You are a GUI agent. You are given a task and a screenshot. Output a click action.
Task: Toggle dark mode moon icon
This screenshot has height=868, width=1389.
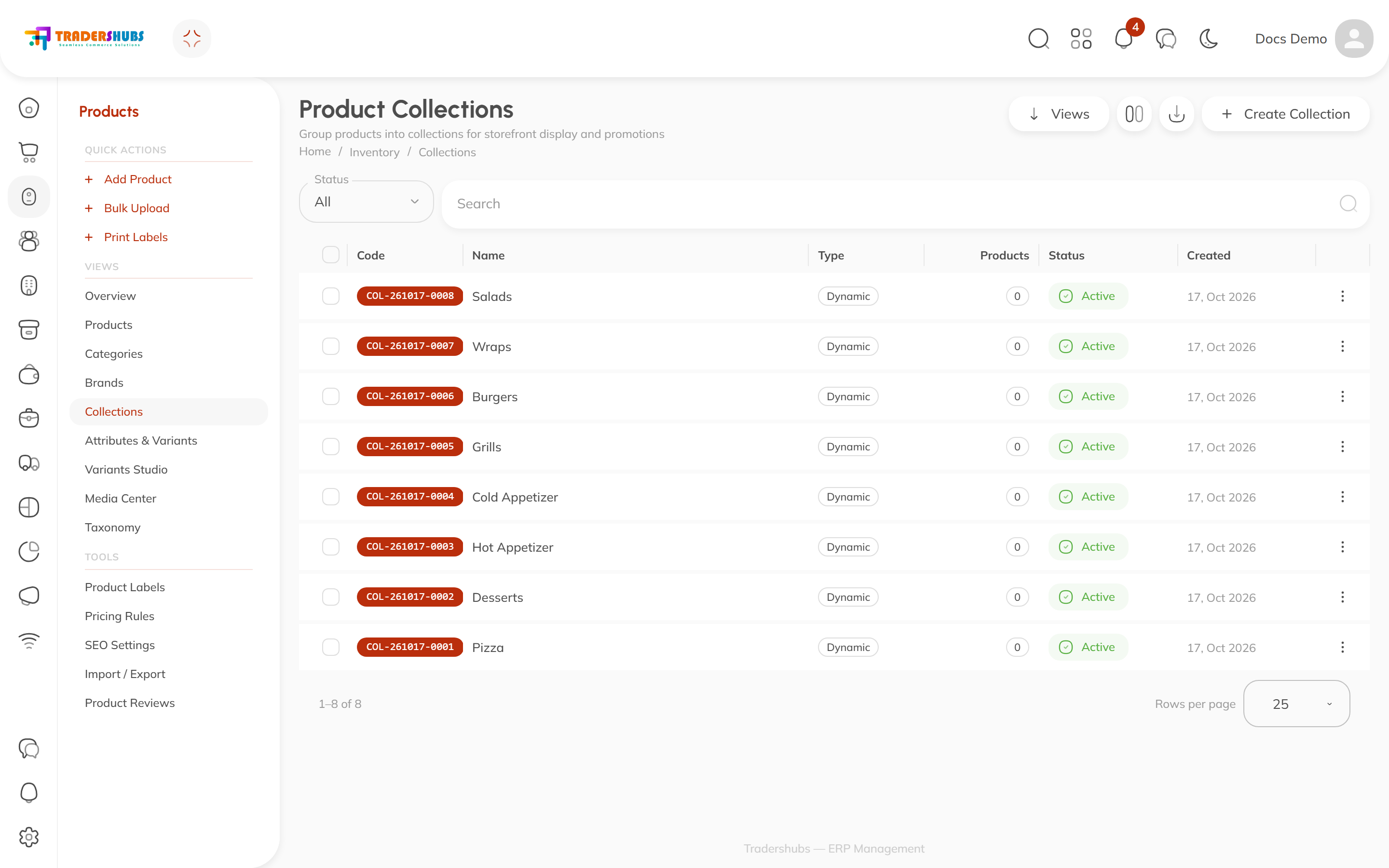(x=1209, y=39)
